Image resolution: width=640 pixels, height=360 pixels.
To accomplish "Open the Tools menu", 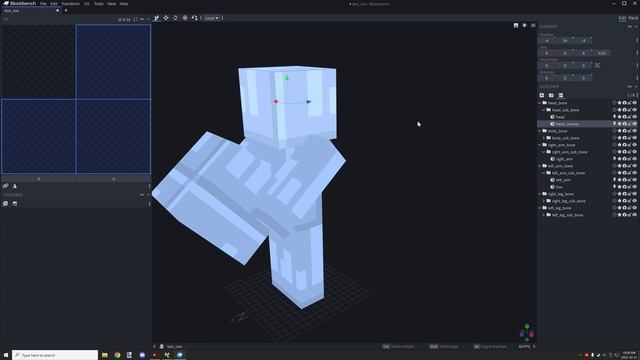I will pos(98,4).
